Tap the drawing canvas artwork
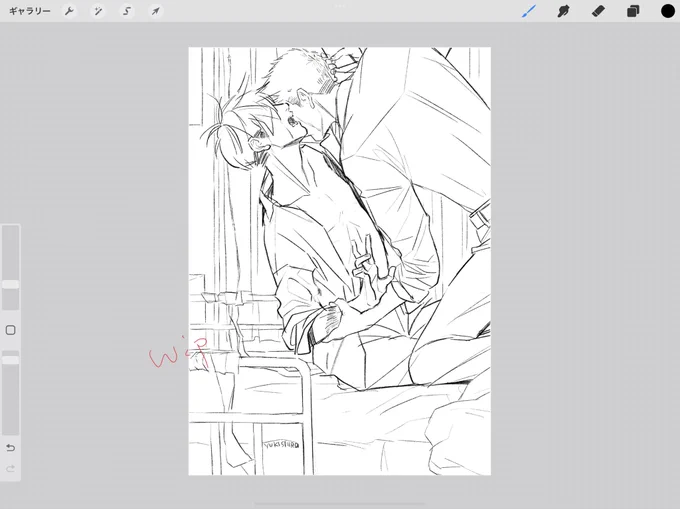The height and width of the screenshot is (509, 680). (340, 261)
